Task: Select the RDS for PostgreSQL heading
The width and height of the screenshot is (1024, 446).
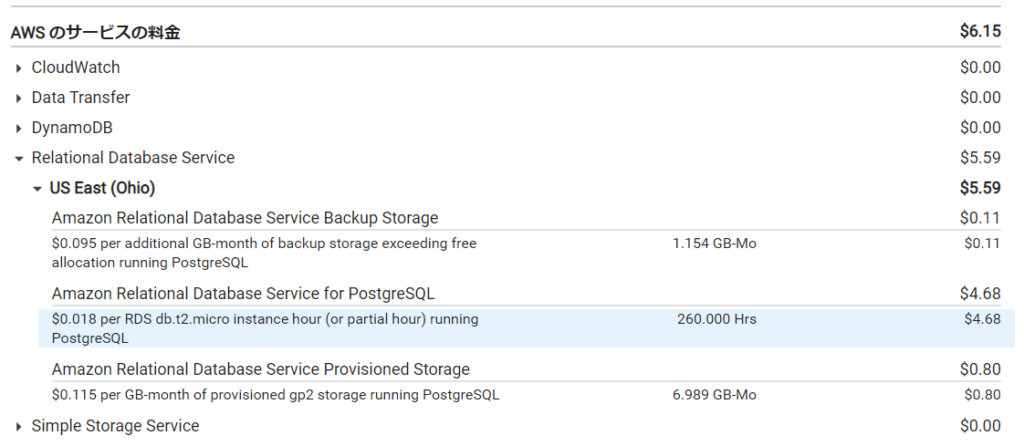Action: coord(243,294)
